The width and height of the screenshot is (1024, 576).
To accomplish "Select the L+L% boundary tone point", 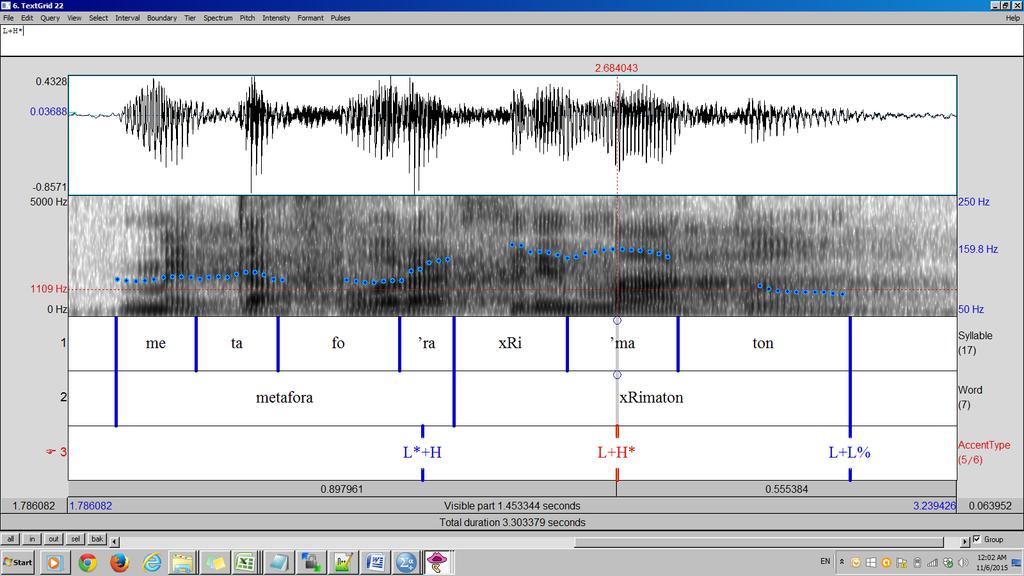I will [x=850, y=453].
